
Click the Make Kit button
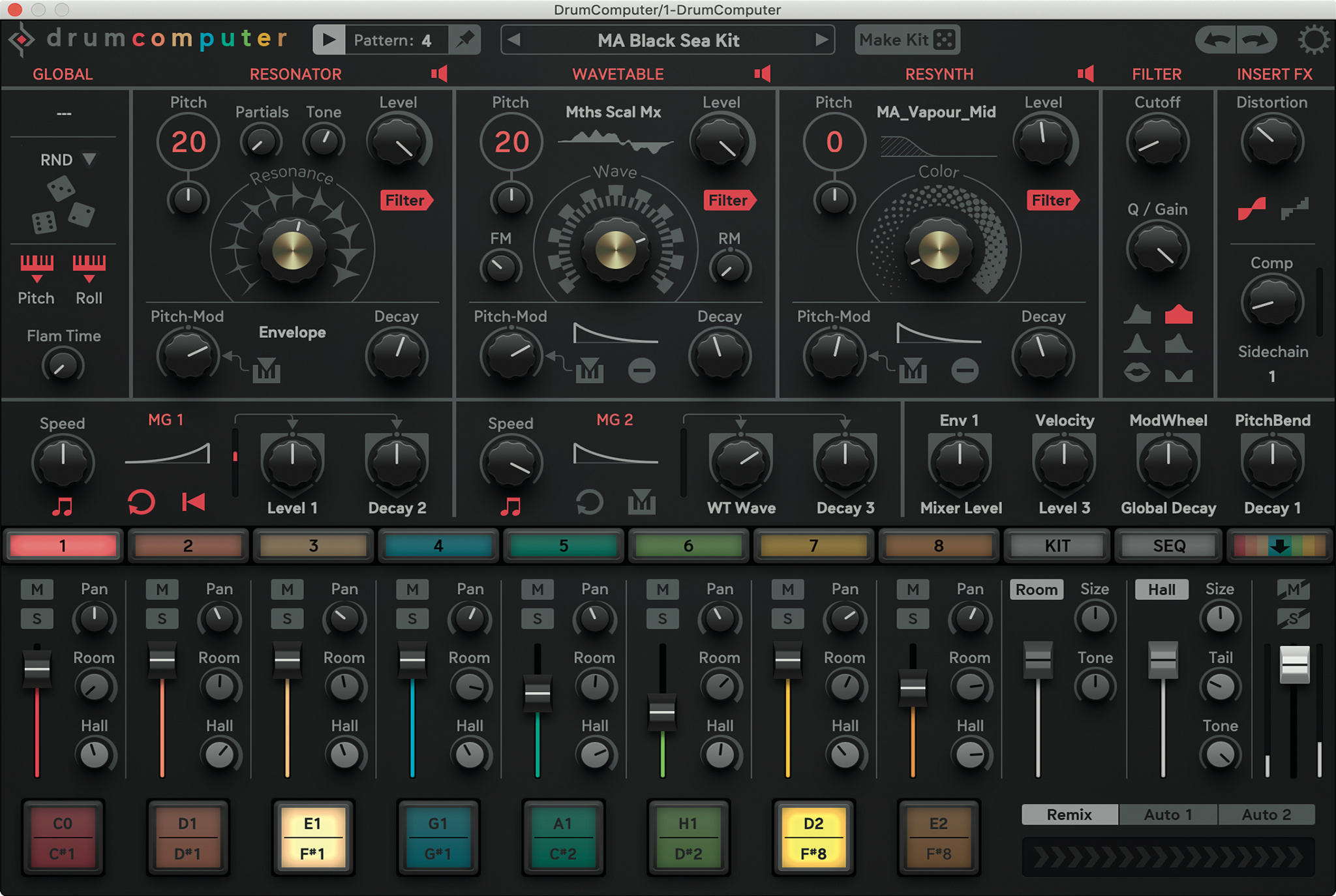point(907,40)
